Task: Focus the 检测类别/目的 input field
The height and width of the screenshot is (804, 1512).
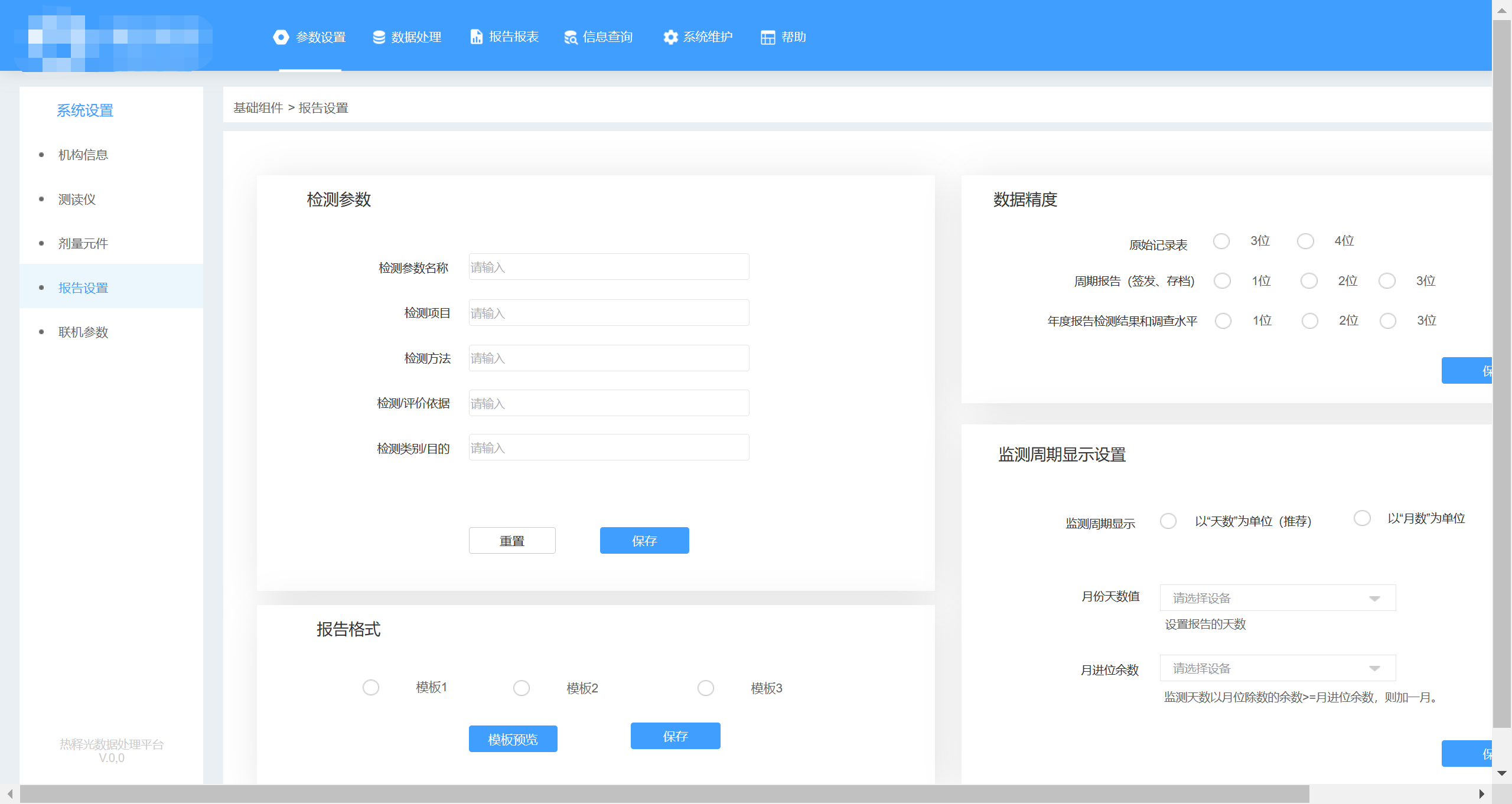Action: click(x=609, y=447)
